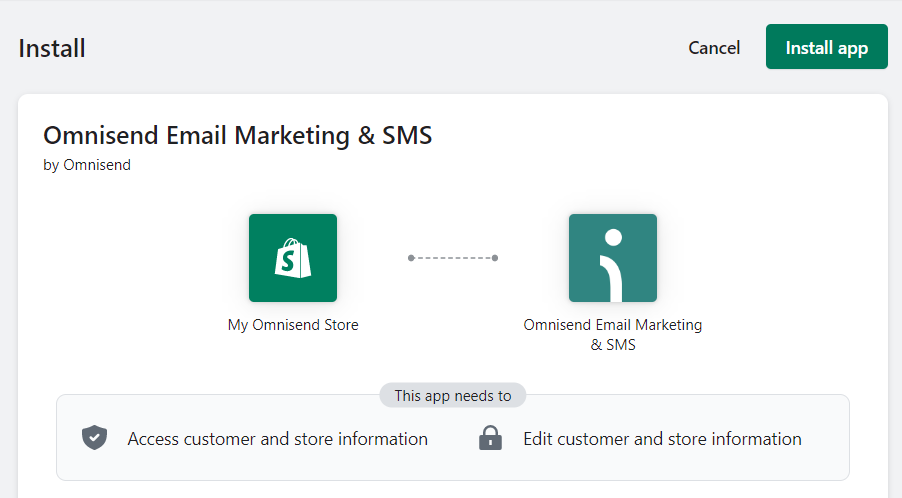Image resolution: width=902 pixels, height=498 pixels.
Task: Click the shield checkmark access icon
Action: pyautogui.click(x=94, y=438)
